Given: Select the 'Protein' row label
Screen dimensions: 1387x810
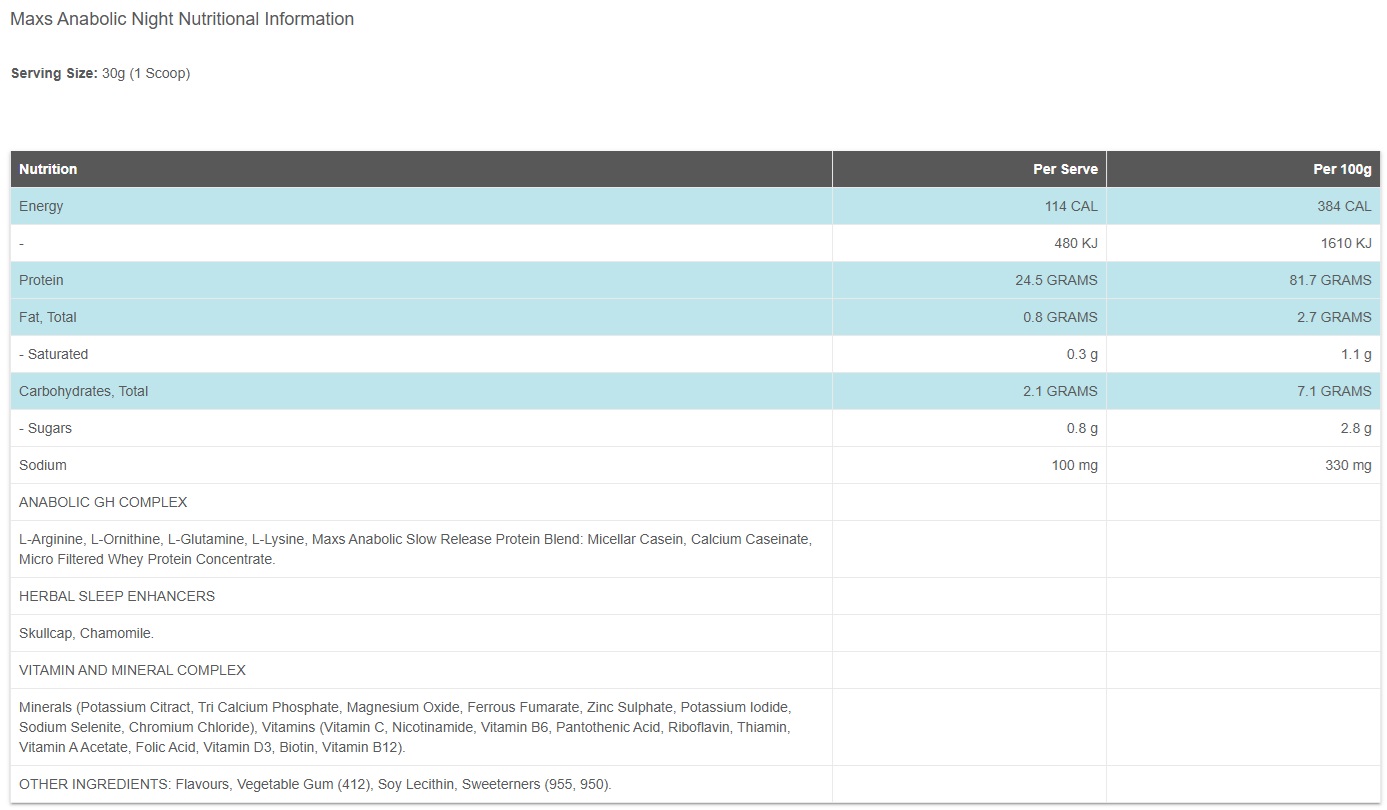Looking at the screenshot, I should pos(41,280).
